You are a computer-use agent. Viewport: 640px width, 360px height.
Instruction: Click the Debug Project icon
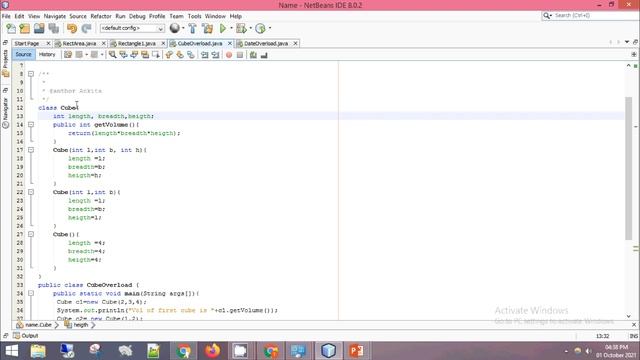(x=241, y=28)
